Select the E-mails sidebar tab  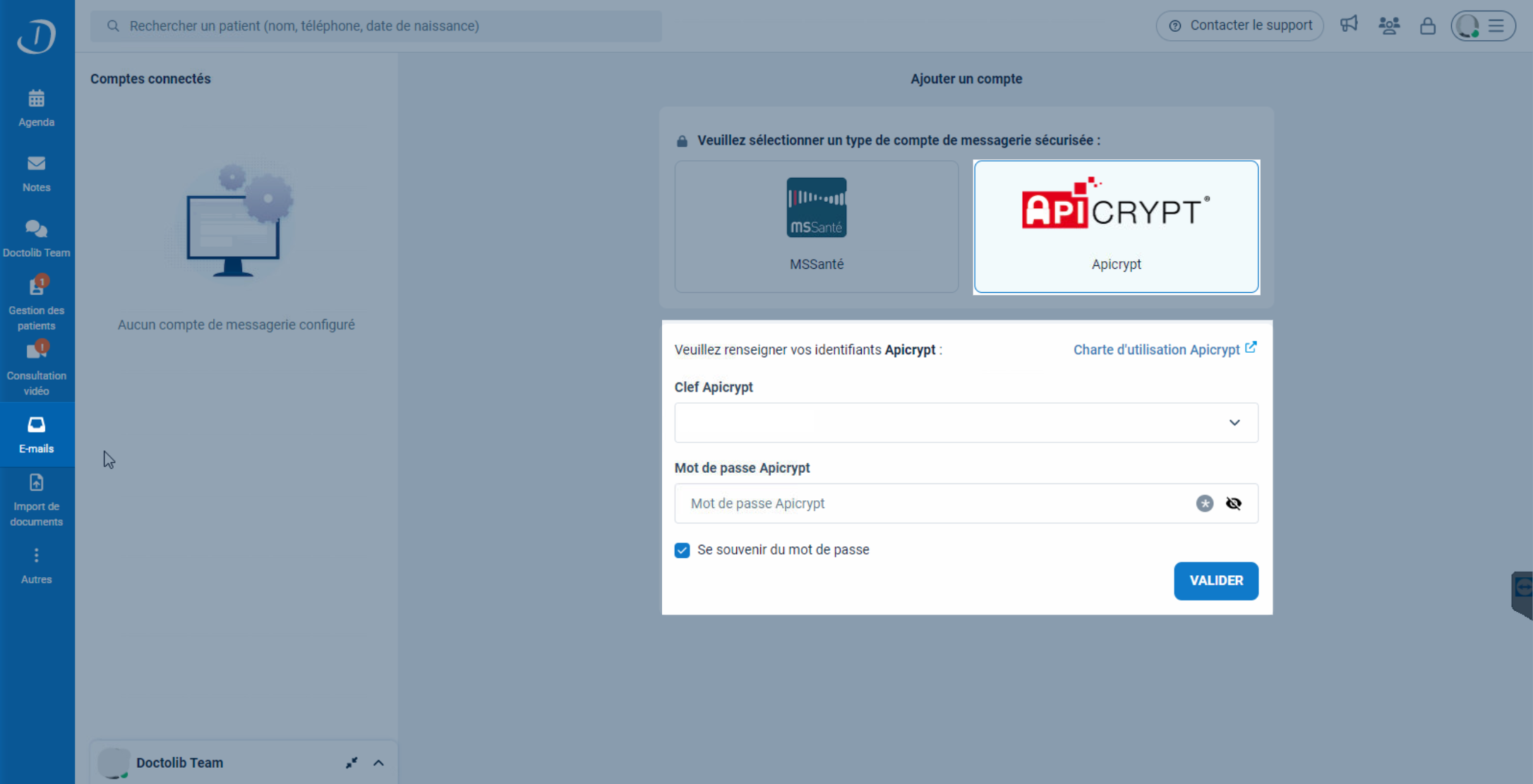click(37, 434)
